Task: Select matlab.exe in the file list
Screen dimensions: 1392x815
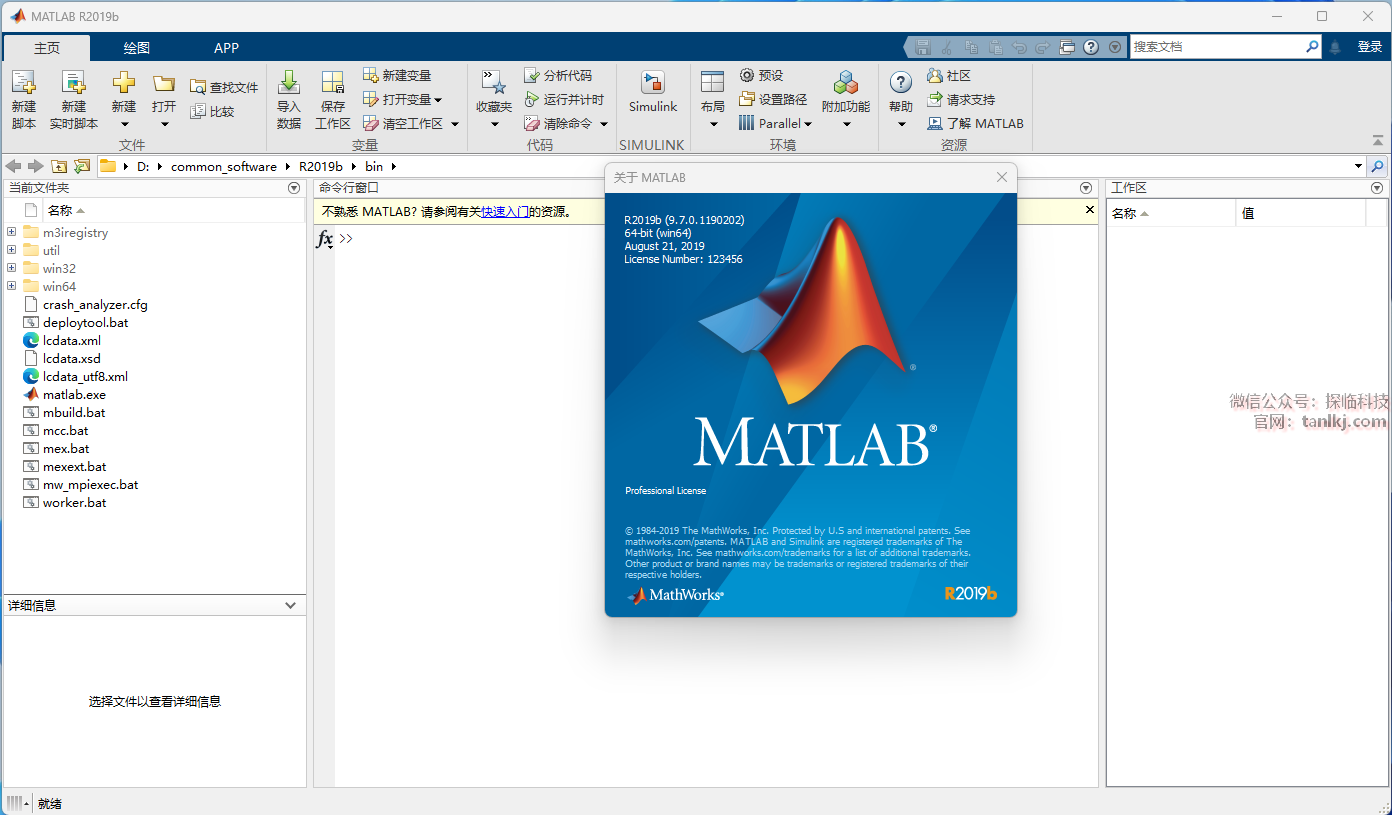Action: coord(74,395)
